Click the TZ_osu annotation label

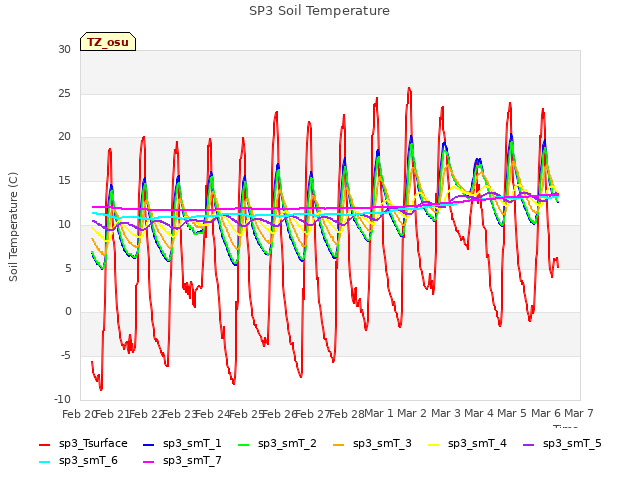[108, 42]
